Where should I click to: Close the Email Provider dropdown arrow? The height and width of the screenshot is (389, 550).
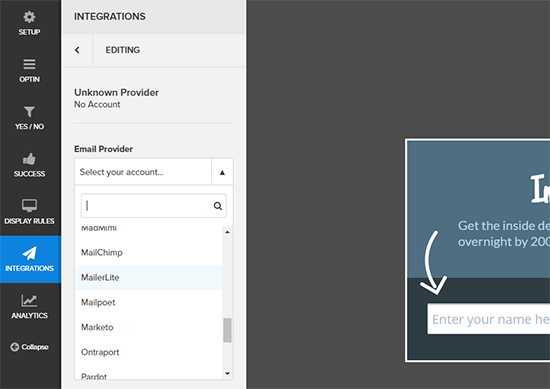click(x=222, y=172)
